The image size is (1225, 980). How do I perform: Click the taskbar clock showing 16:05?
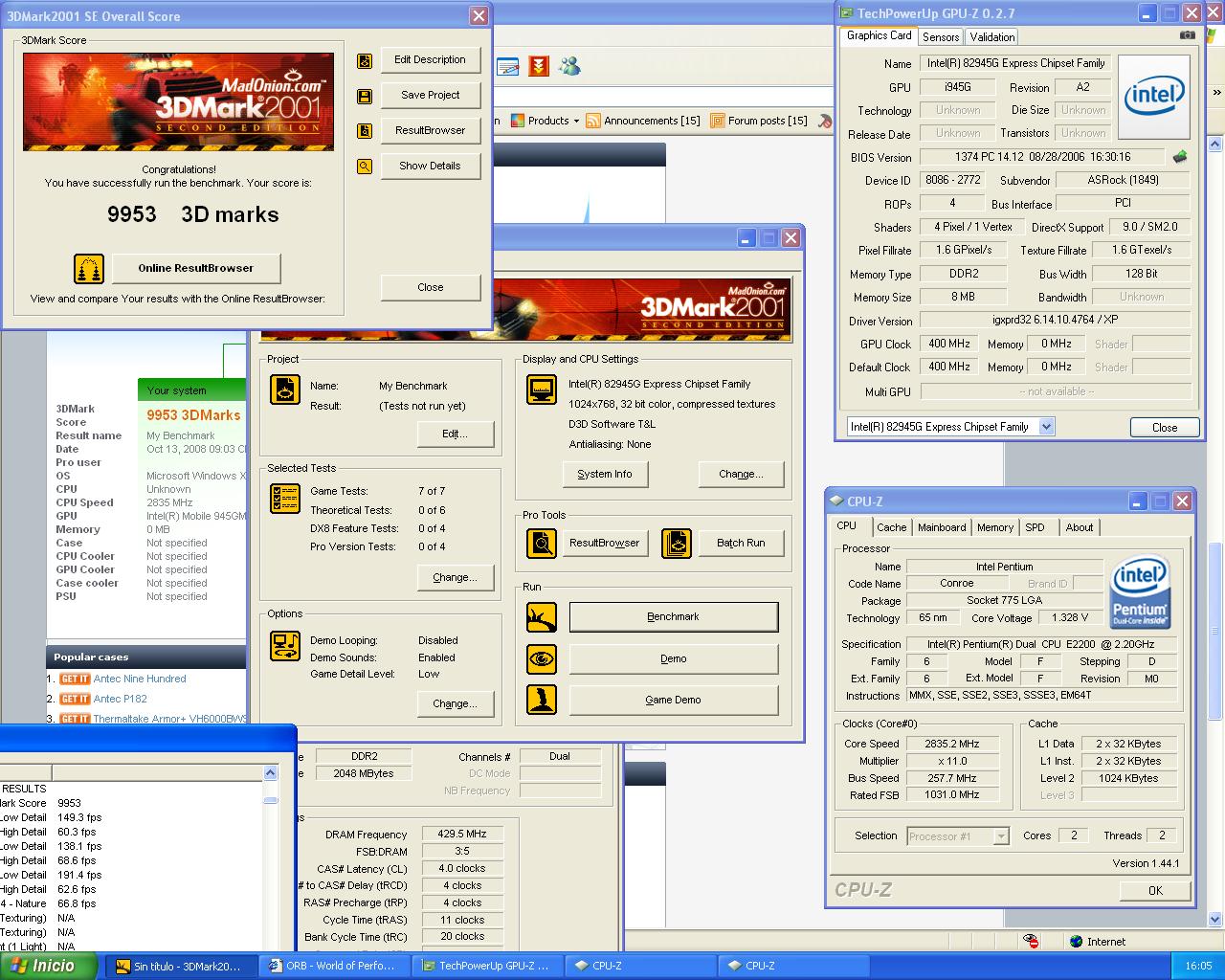coord(1198,966)
